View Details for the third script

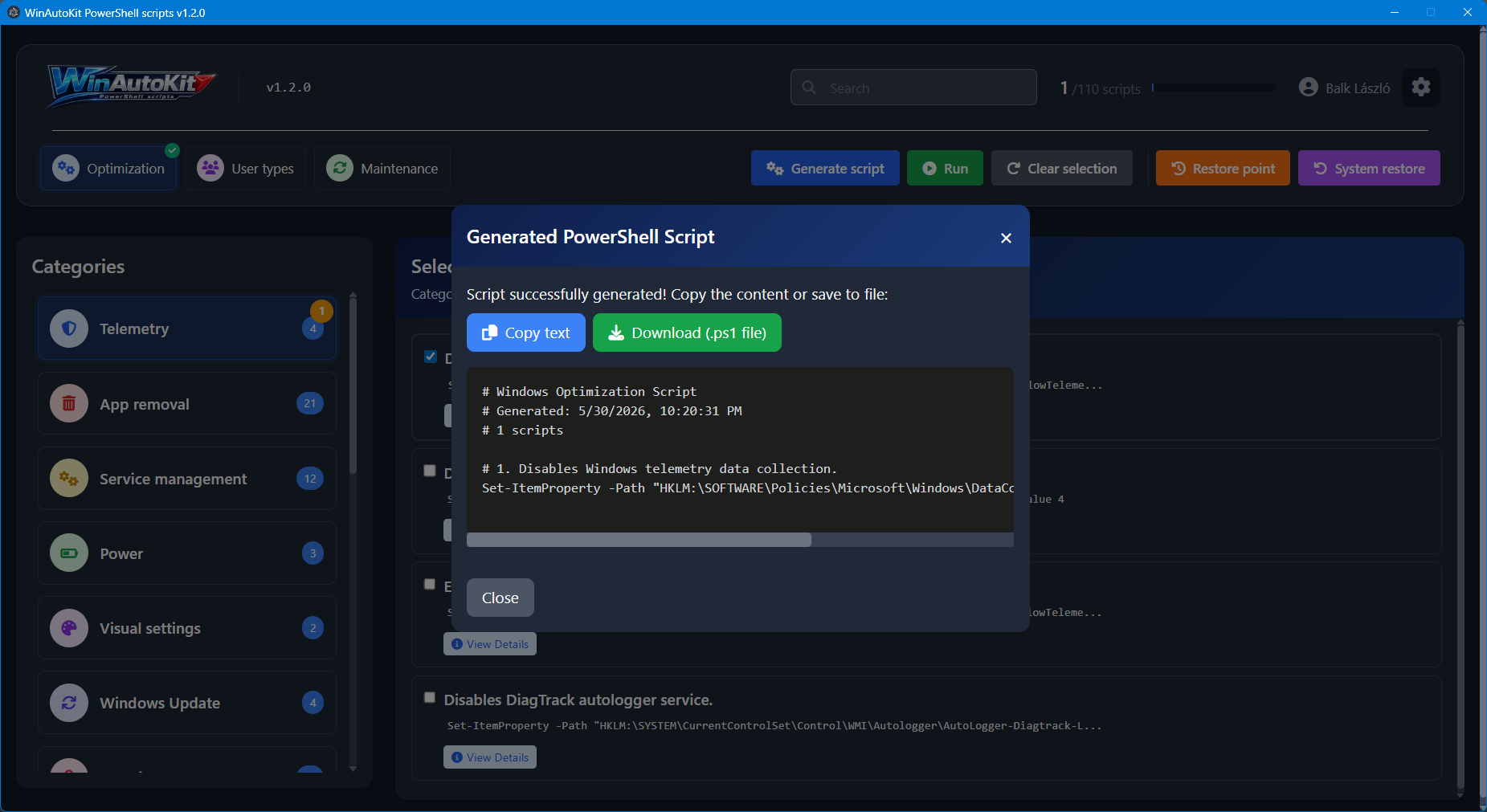[x=490, y=644]
